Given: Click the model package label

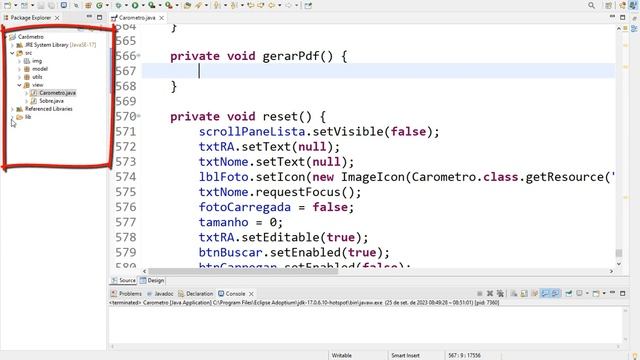Looking at the screenshot, I should [40, 69].
